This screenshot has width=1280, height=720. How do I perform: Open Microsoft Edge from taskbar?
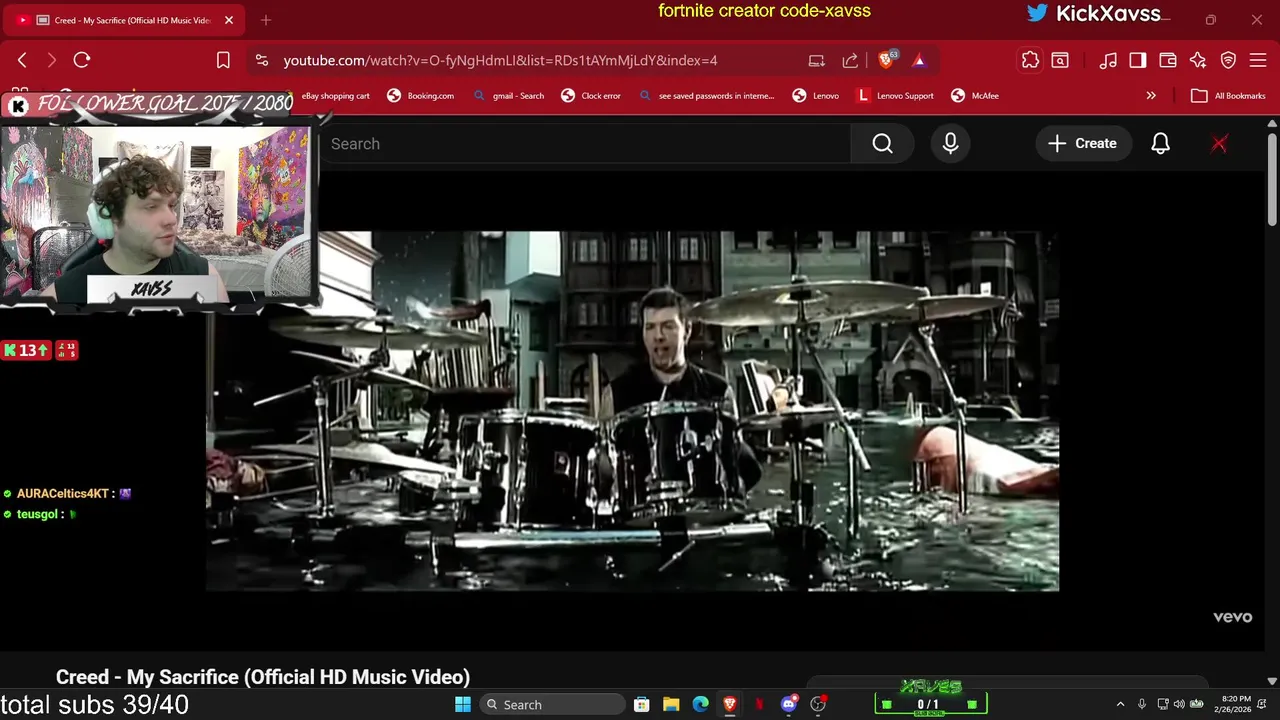701,704
